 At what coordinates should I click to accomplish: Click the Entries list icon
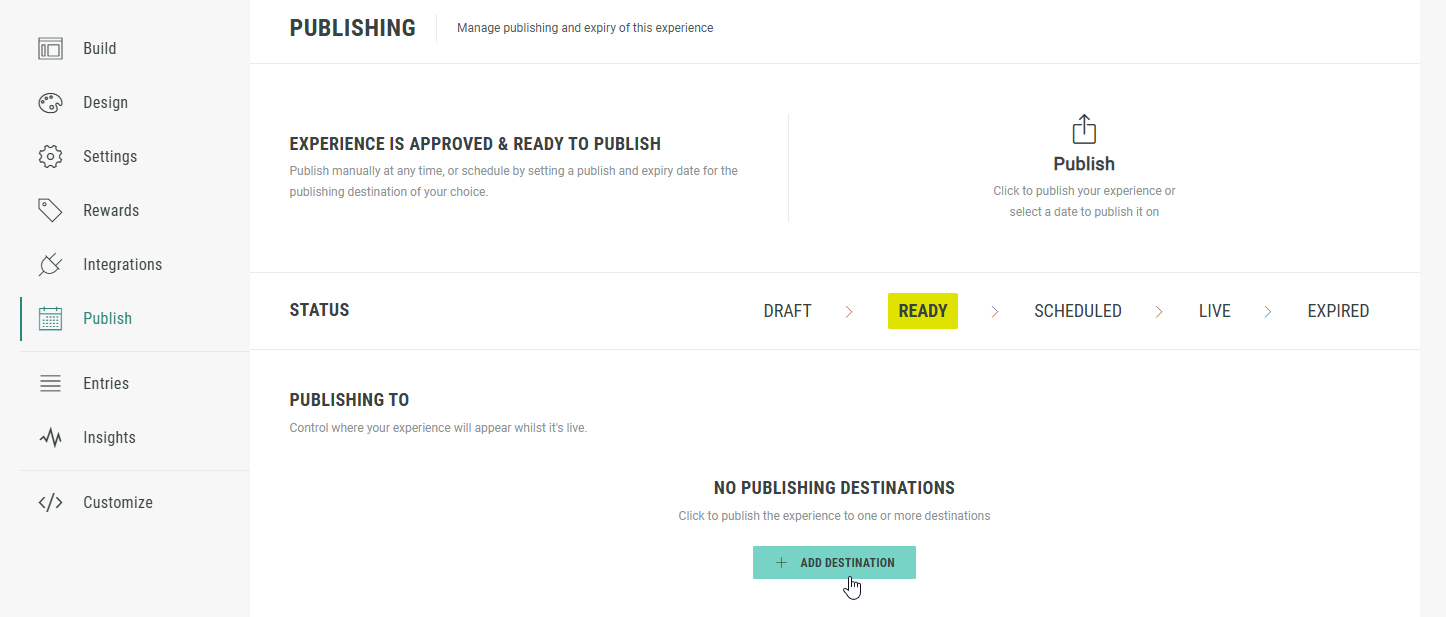click(50, 383)
